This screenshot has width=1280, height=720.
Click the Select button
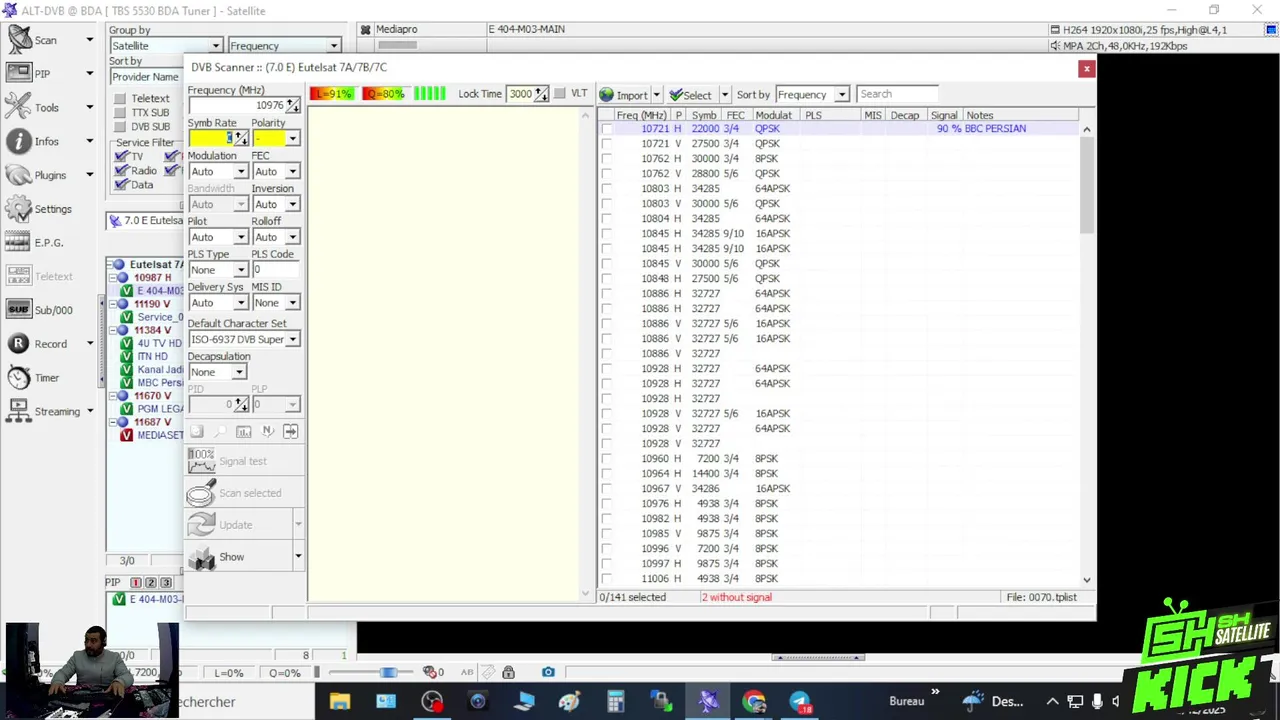point(690,95)
